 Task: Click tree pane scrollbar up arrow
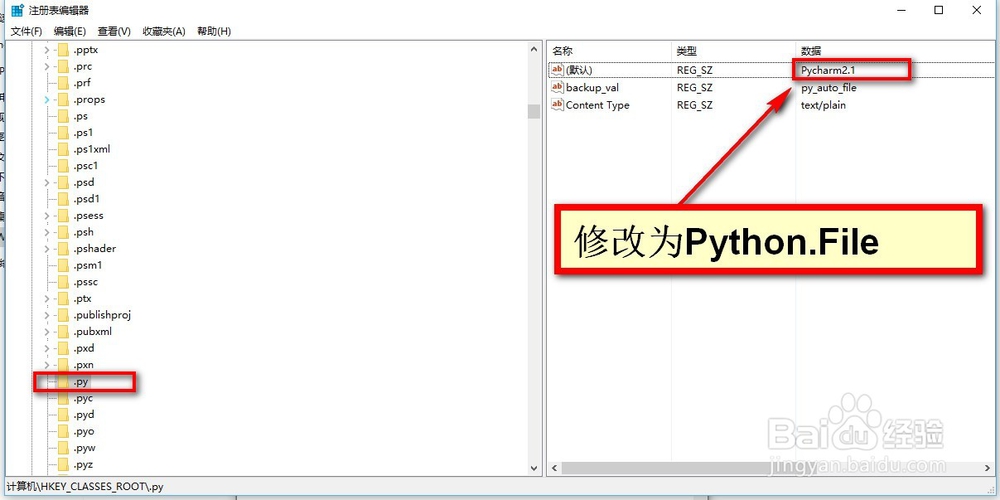[534, 48]
